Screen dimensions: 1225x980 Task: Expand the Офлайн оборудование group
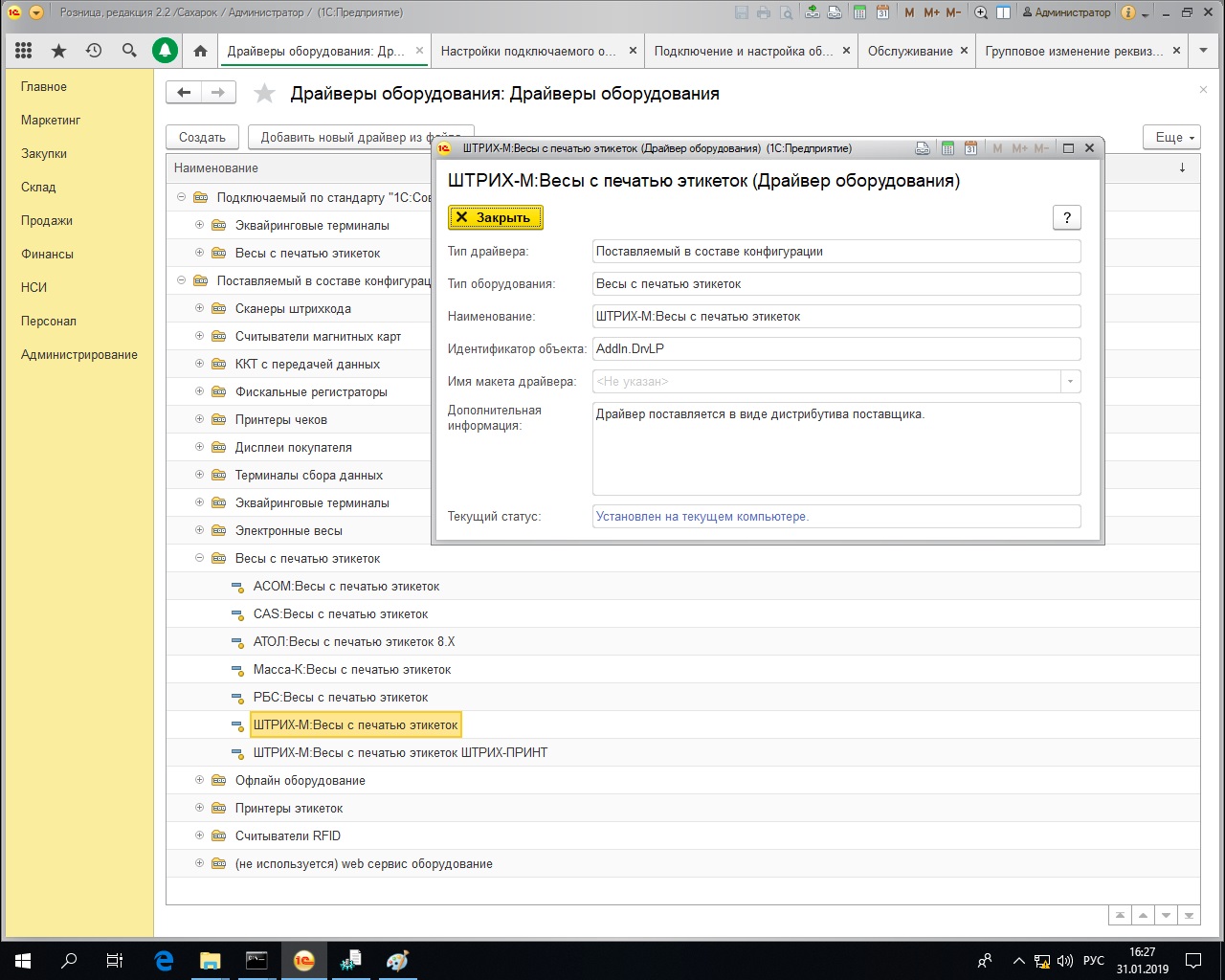pos(199,780)
